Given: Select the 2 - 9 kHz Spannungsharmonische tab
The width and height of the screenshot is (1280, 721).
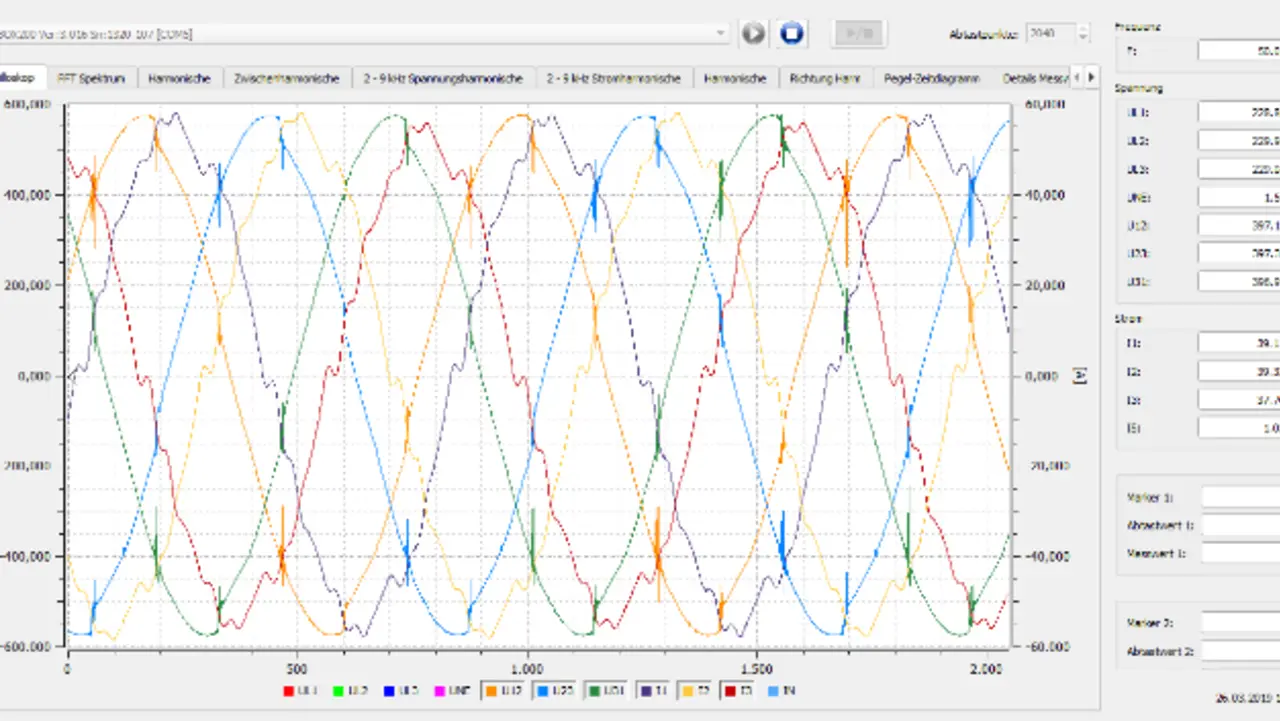Looking at the screenshot, I should 443,78.
